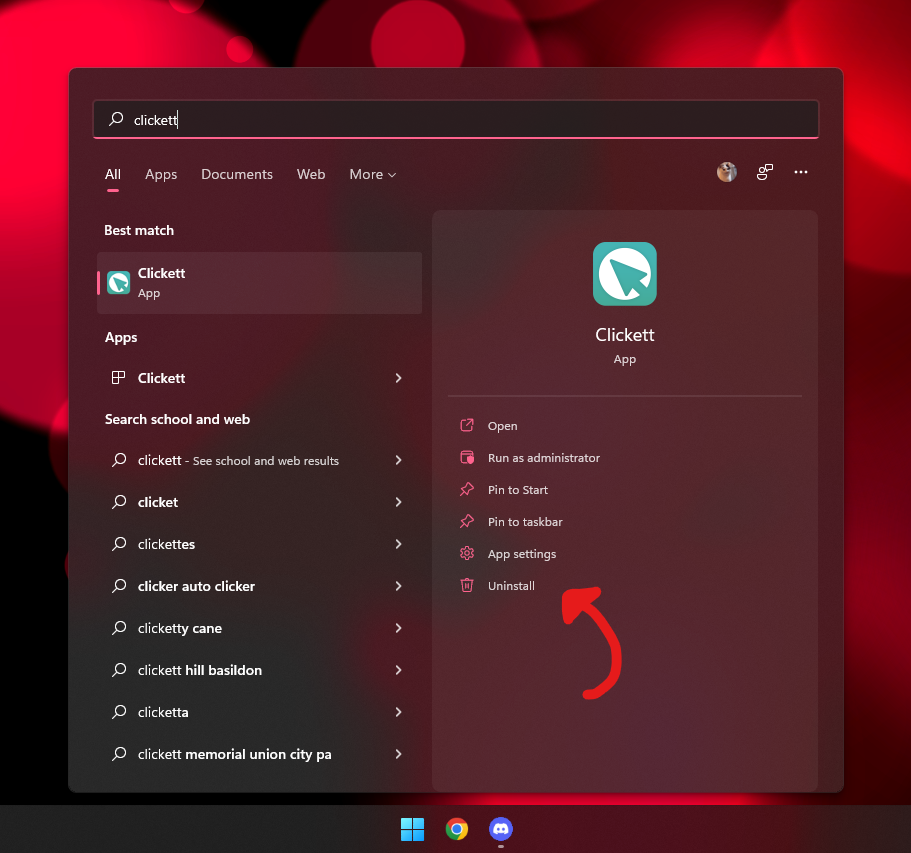Screen dimensions: 911x853
Task: Open the Windows Start button on taskbar
Action: click(413, 829)
